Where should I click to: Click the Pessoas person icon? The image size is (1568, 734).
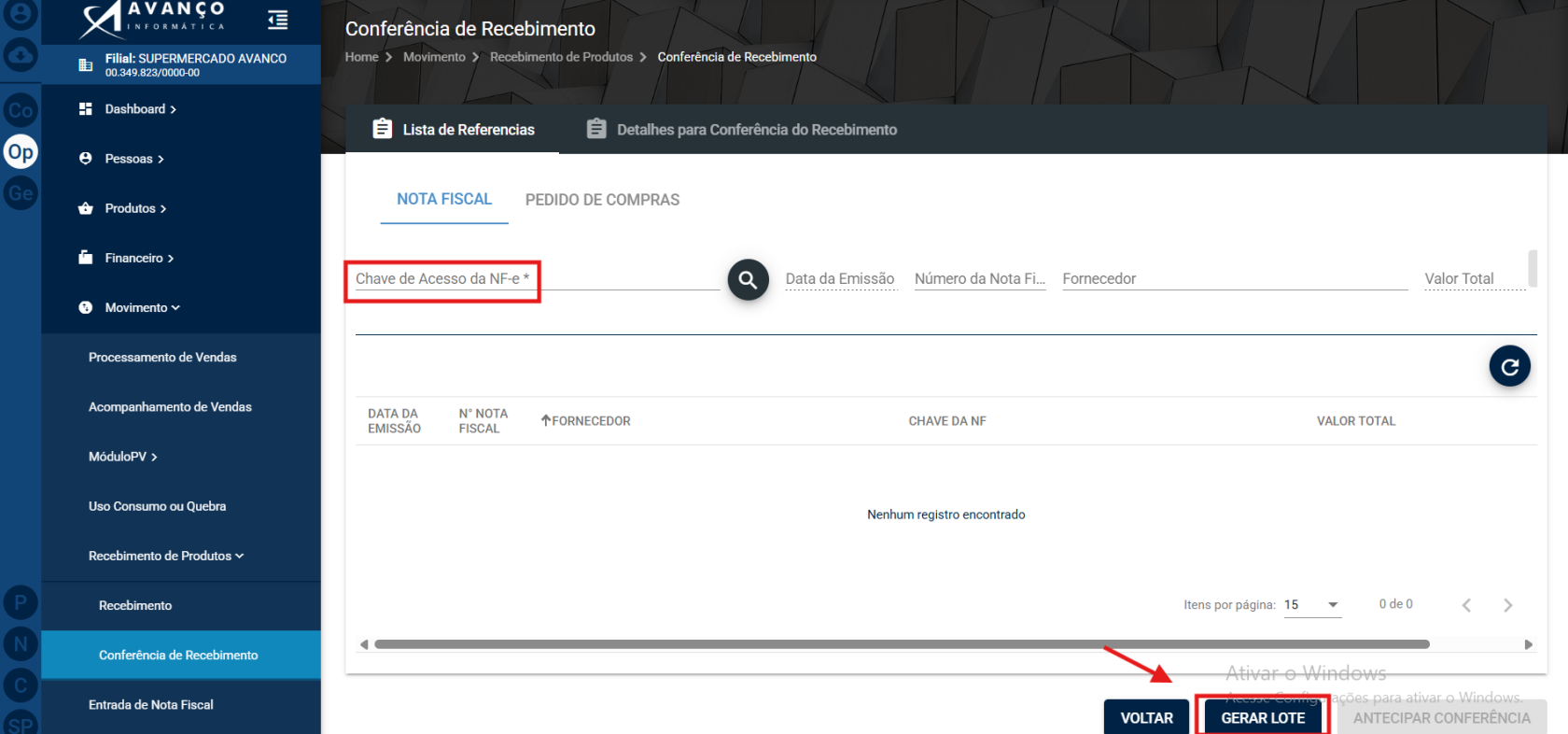pos(86,159)
